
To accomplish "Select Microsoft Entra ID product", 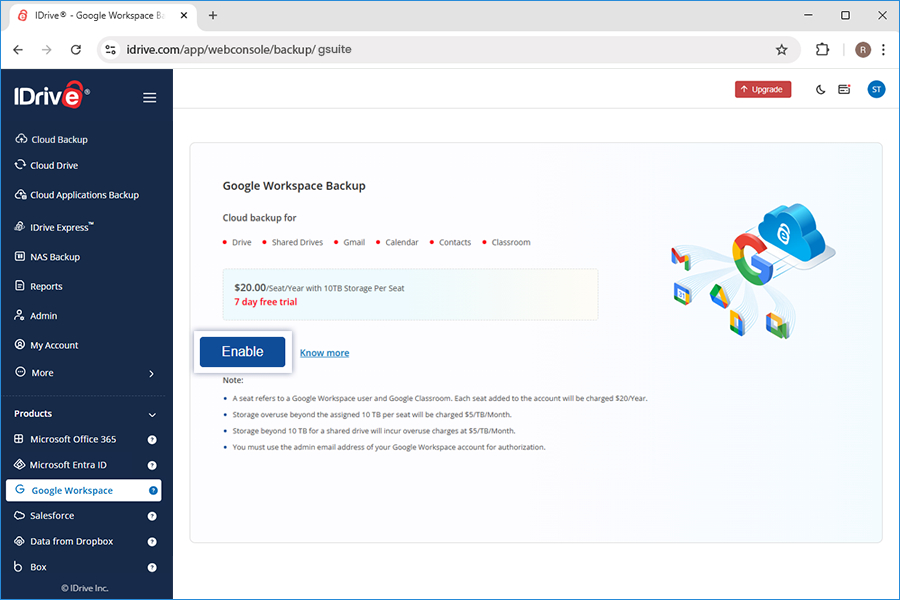I will tap(60, 464).
